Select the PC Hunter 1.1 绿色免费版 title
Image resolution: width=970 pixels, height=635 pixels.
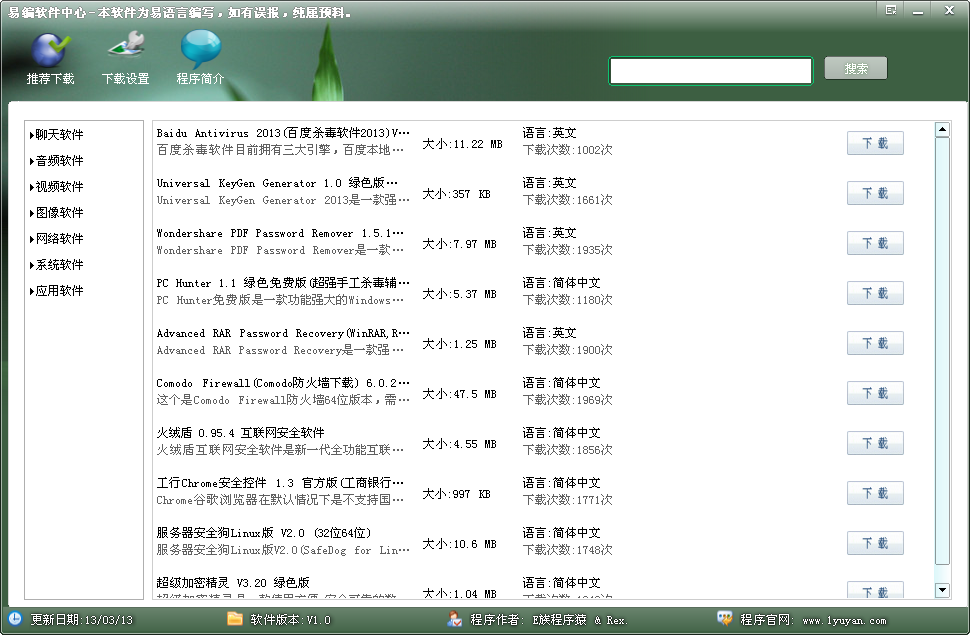point(283,283)
